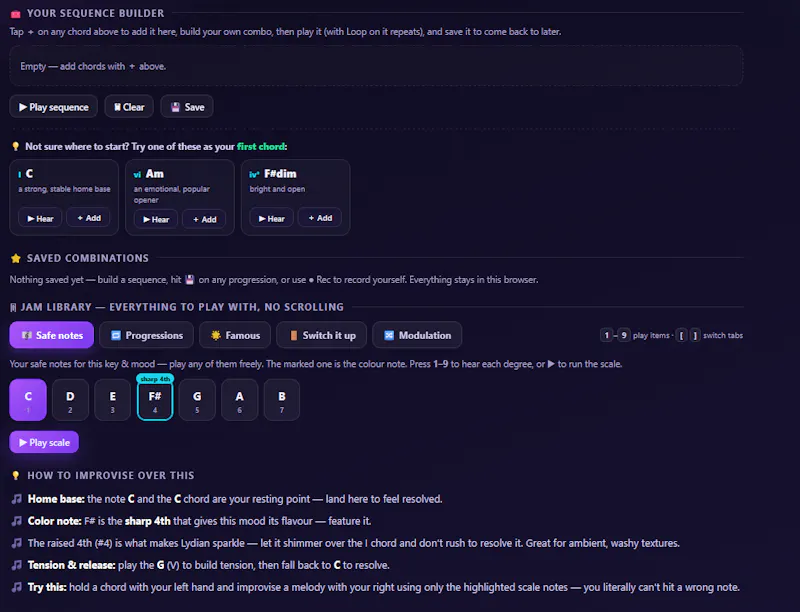Switch to the Switch it up tab
This screenshot has height=612, width=800.
pyautogui.click(x=321, y=335)
